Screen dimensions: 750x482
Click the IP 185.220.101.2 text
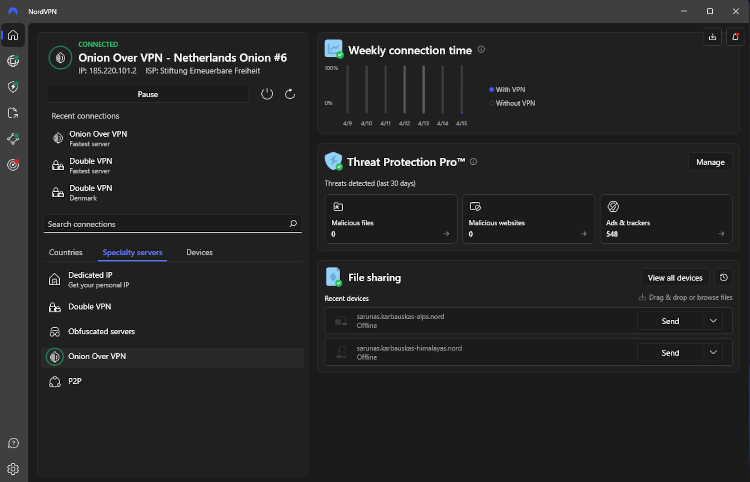click(x=107, y=71)
